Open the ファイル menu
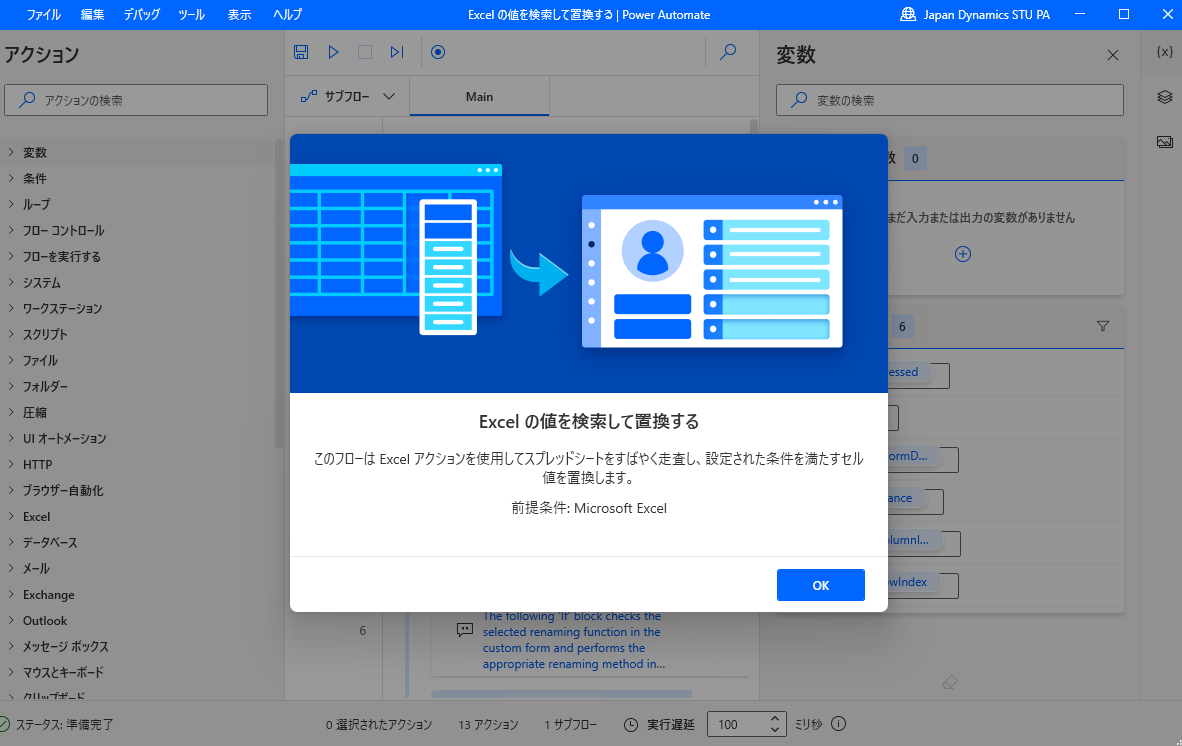 [x=44, y=14]
